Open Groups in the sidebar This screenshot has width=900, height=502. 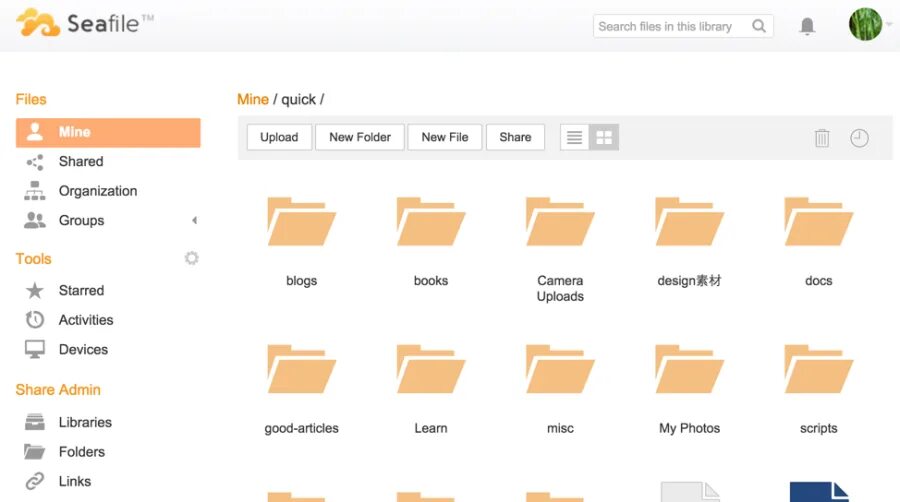(x=81, y=220)
